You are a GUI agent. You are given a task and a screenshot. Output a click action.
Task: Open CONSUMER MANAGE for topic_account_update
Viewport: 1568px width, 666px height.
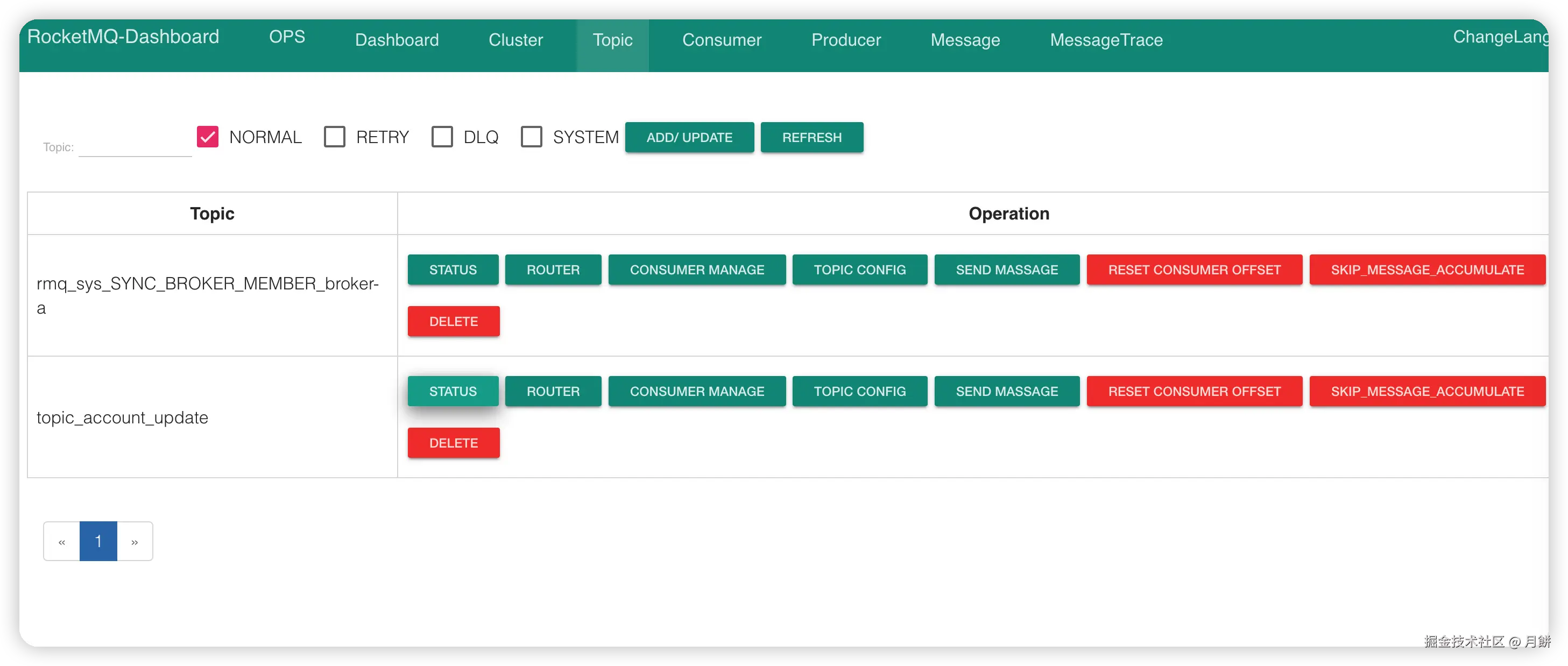[696, 392]
